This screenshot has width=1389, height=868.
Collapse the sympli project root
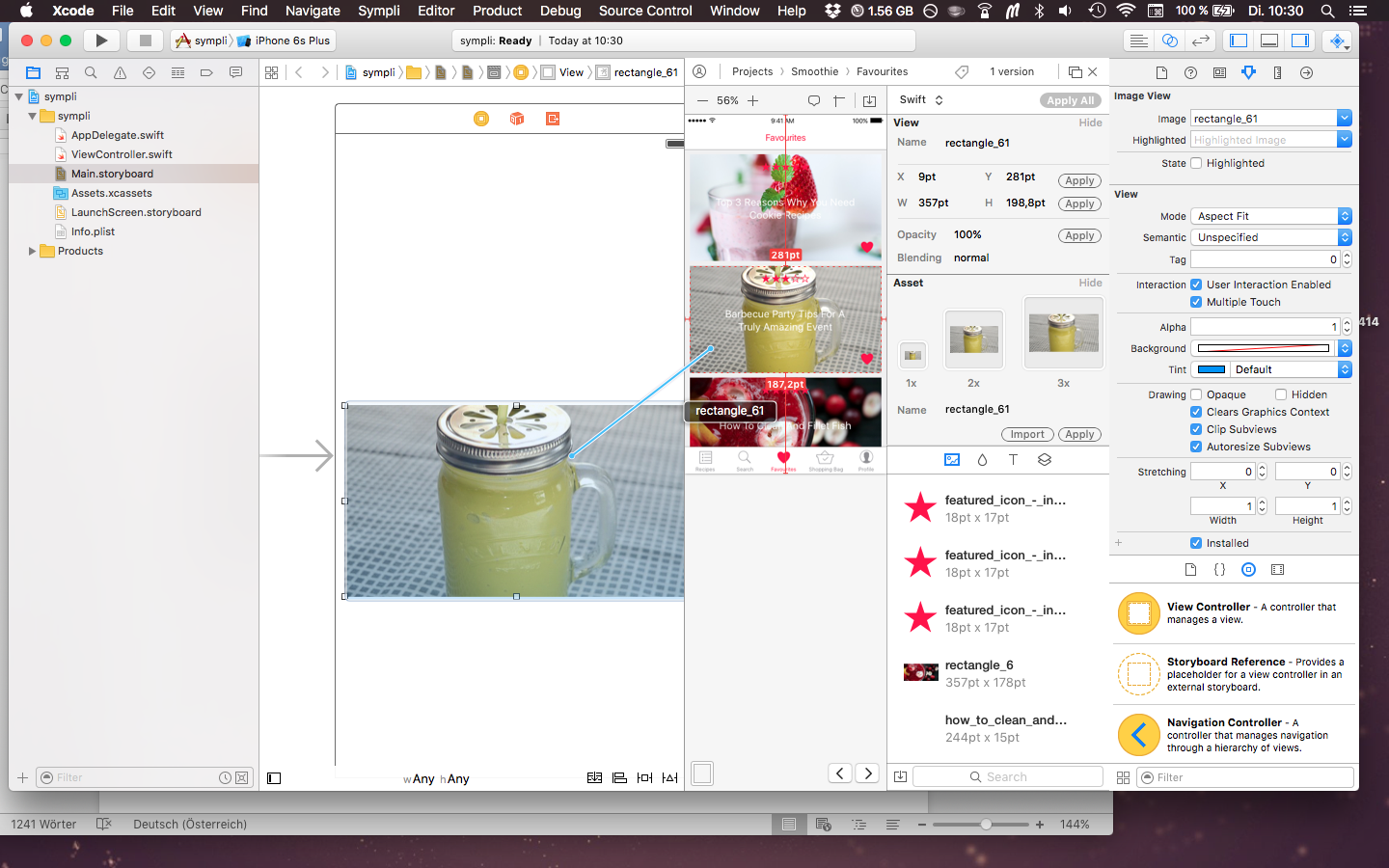[x=18, y=96]
